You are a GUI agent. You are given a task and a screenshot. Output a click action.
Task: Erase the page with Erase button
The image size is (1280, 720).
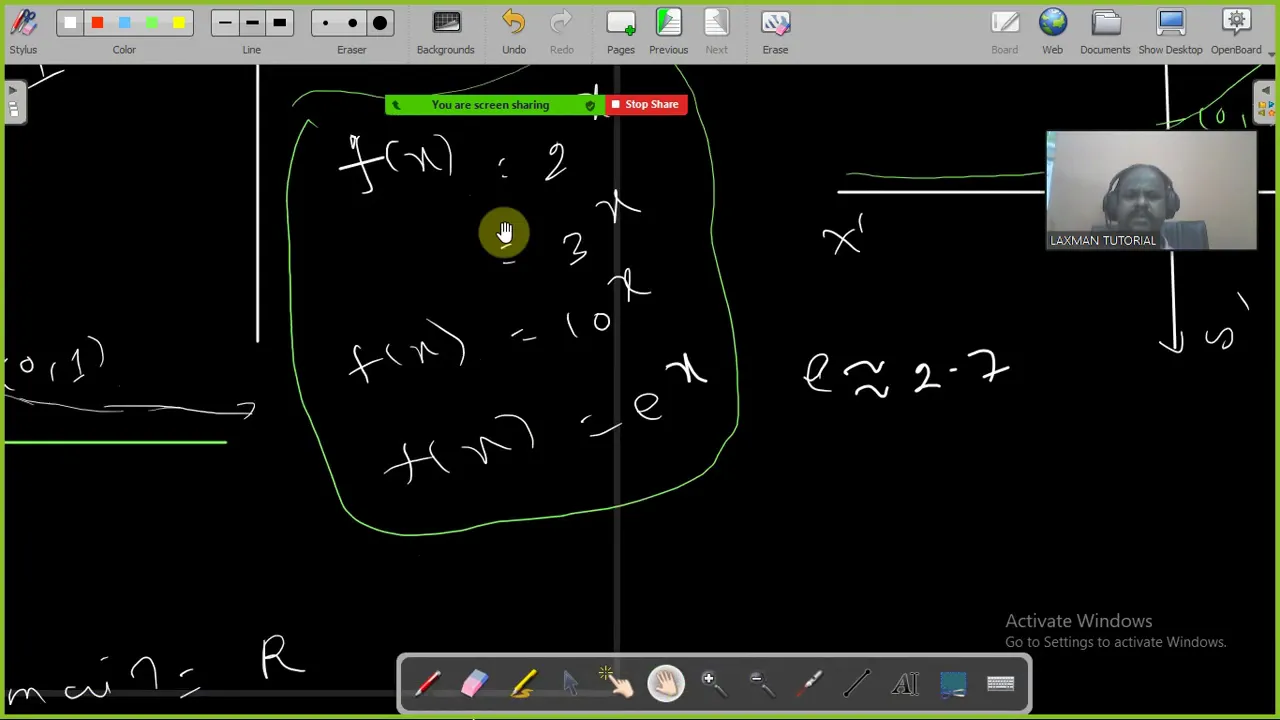pyautogui.click(x=775, y=31)
